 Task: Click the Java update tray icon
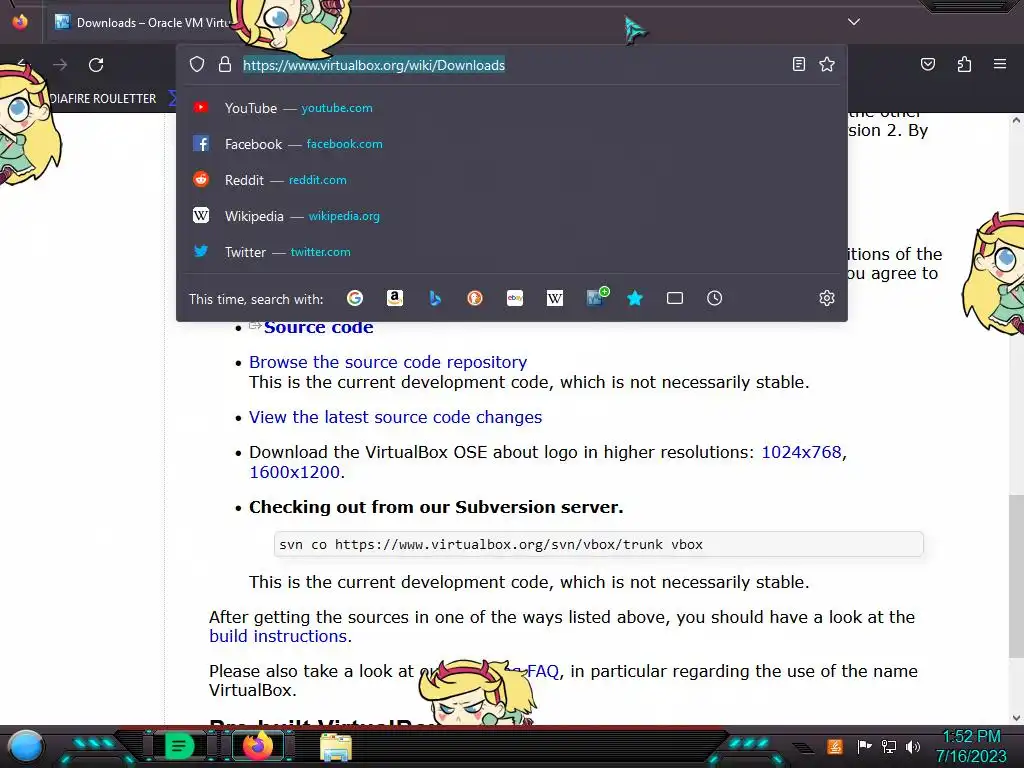[834, 746]
